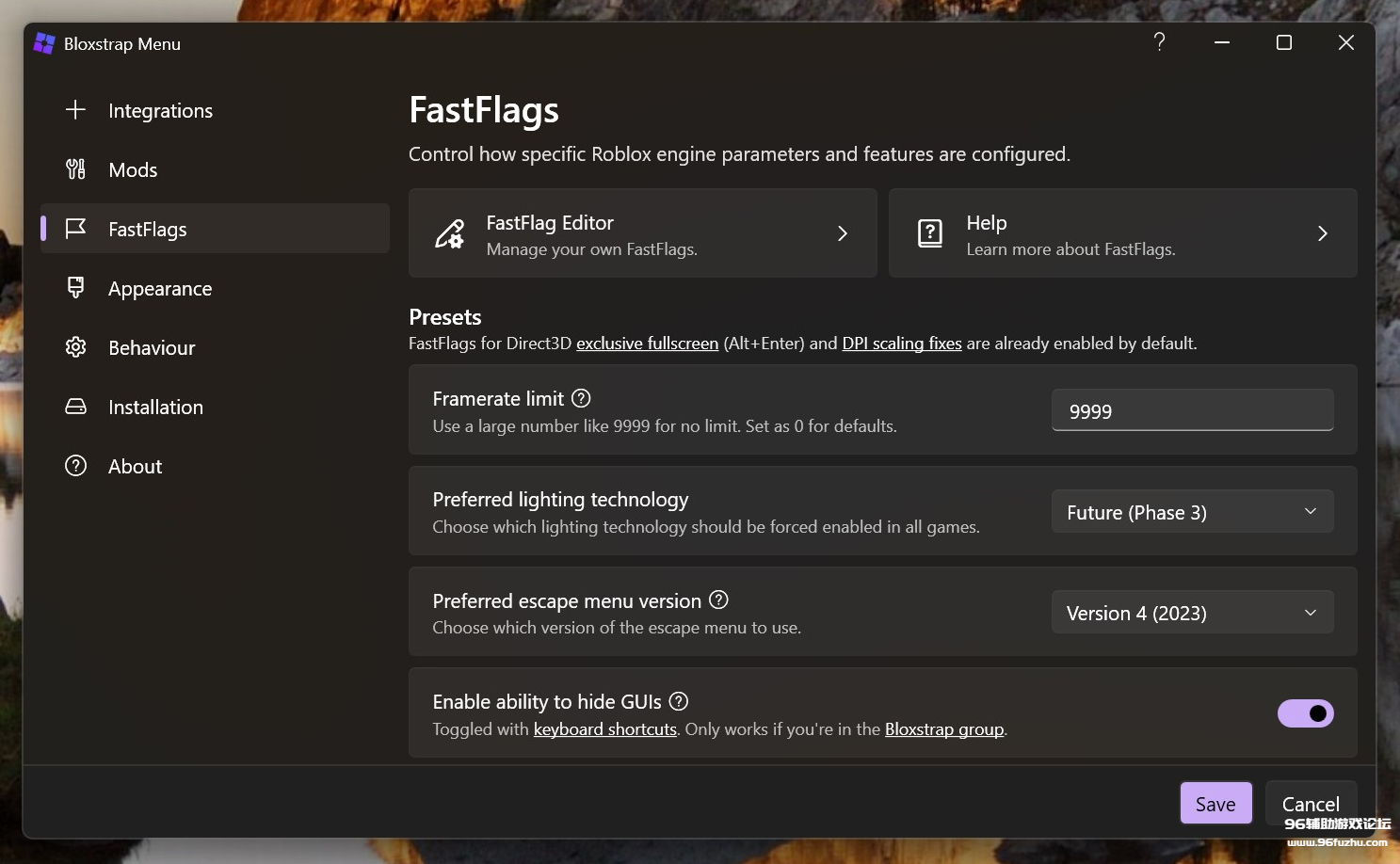Viewport: 1400px width, 864px height.
Task: Open the FastFlag Editor card
Action: 642,233
